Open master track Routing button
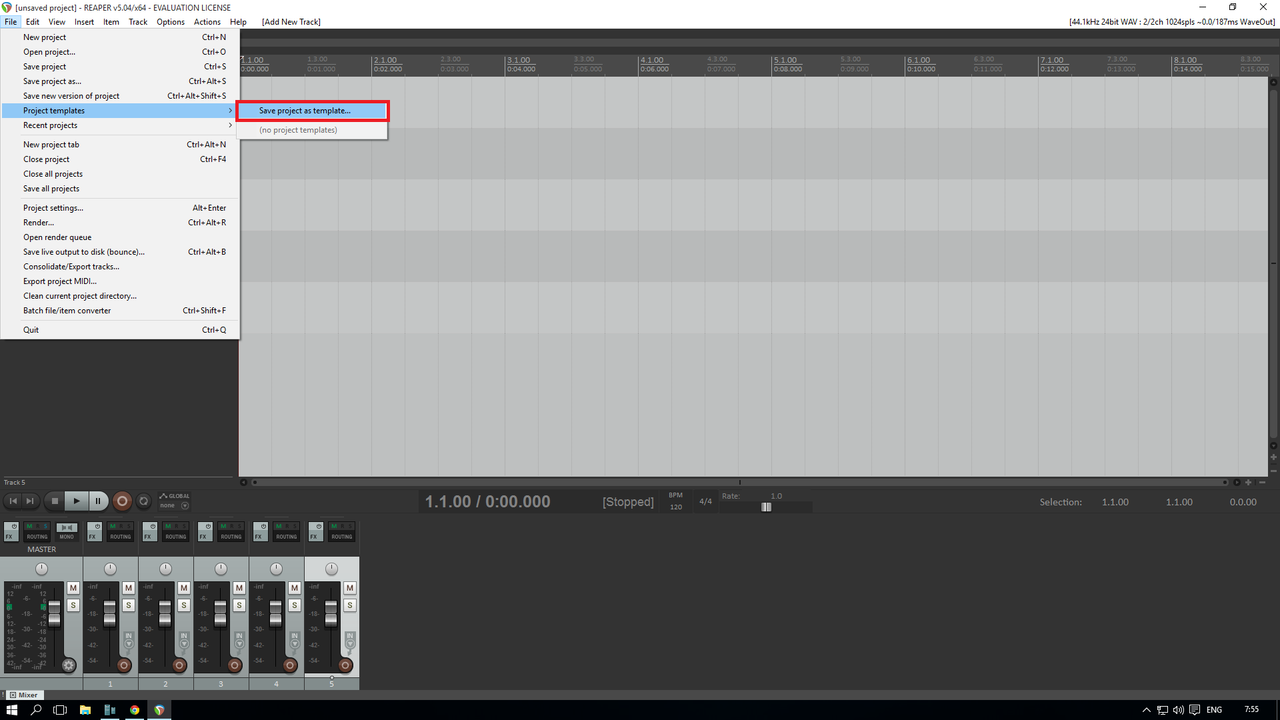Image resolution: width=1280 pixels, height=720 pixels. 37,532
